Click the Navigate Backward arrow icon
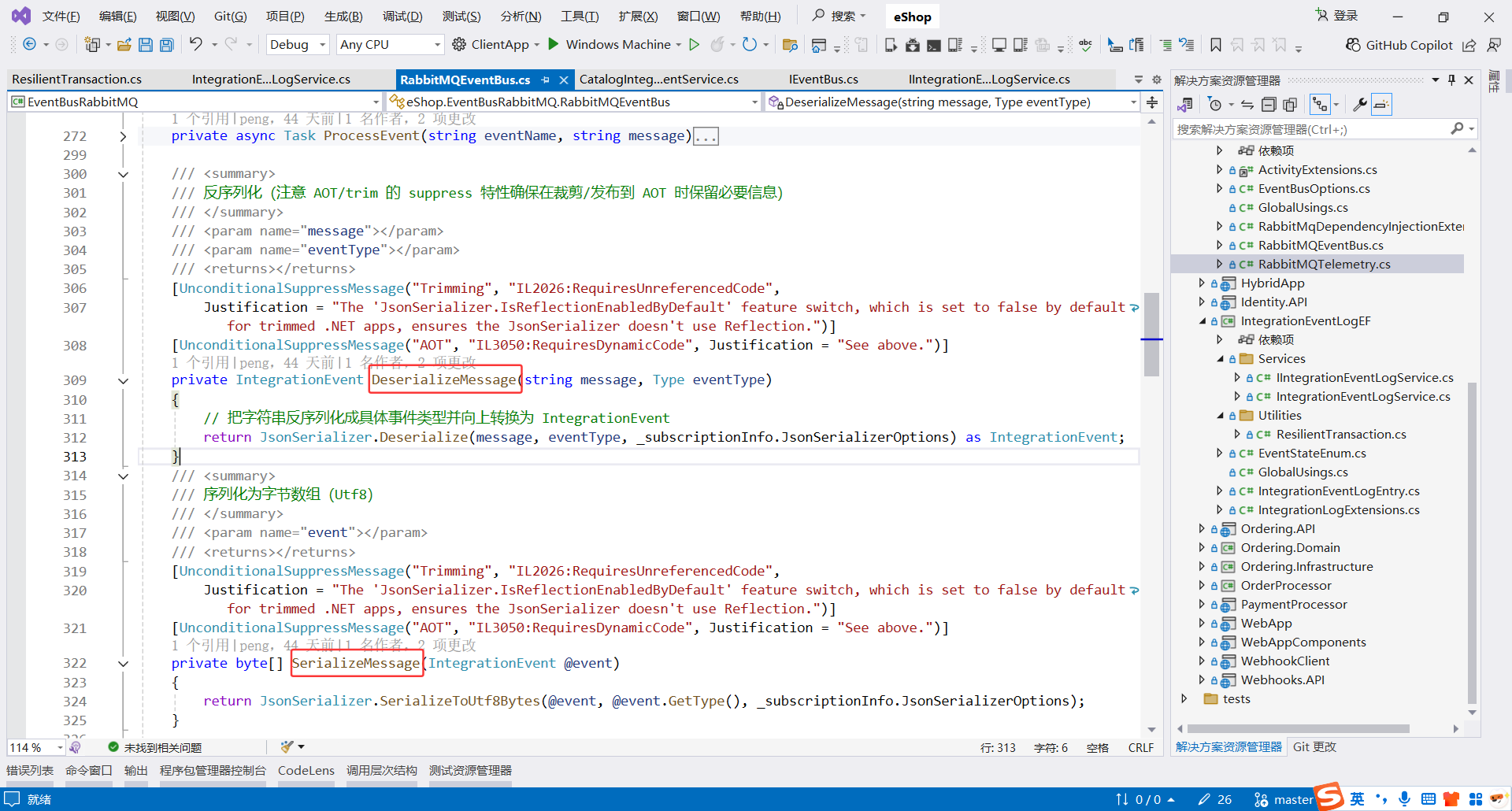This screenshot has height=811, width=1512. (x=29, y=45)
